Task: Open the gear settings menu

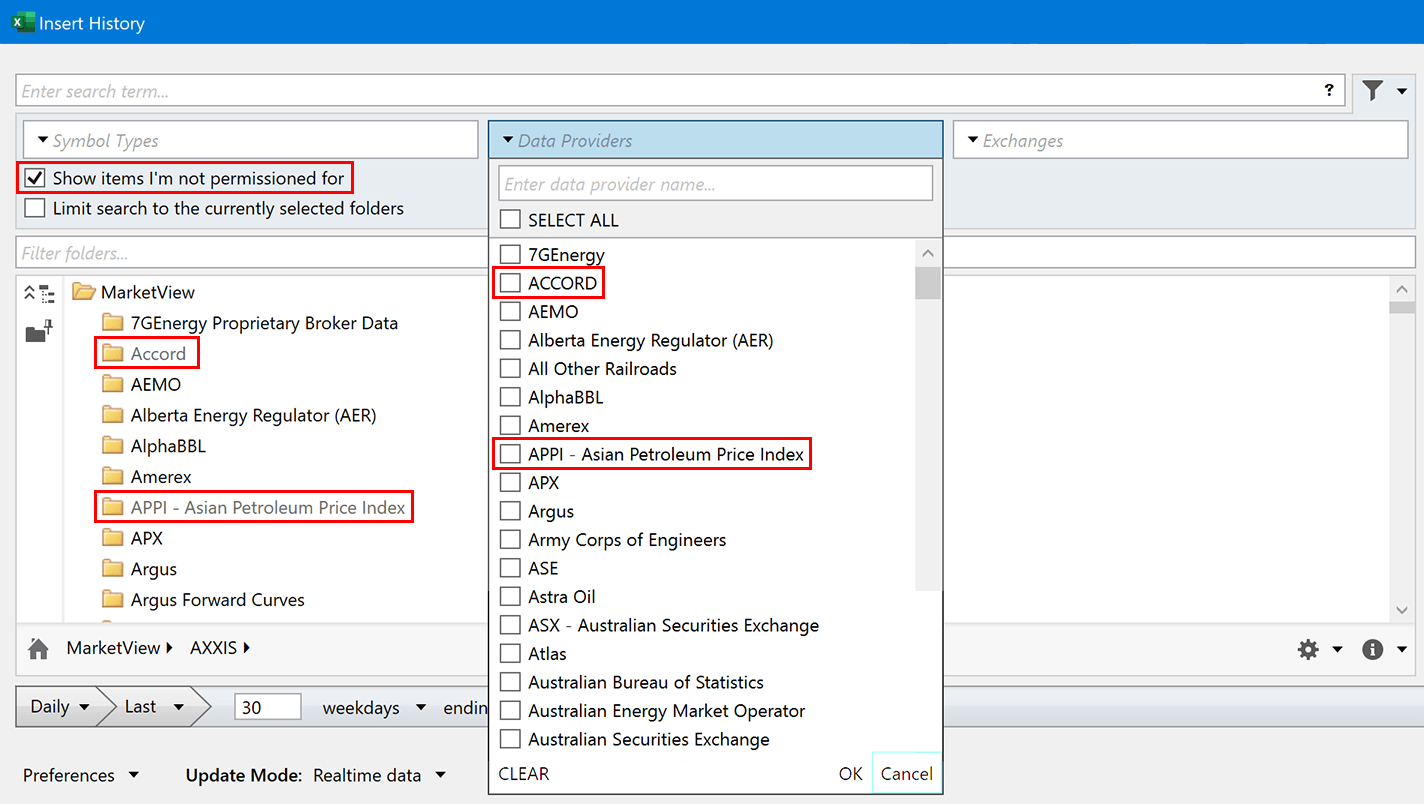Action: (x=1308, y=649)
